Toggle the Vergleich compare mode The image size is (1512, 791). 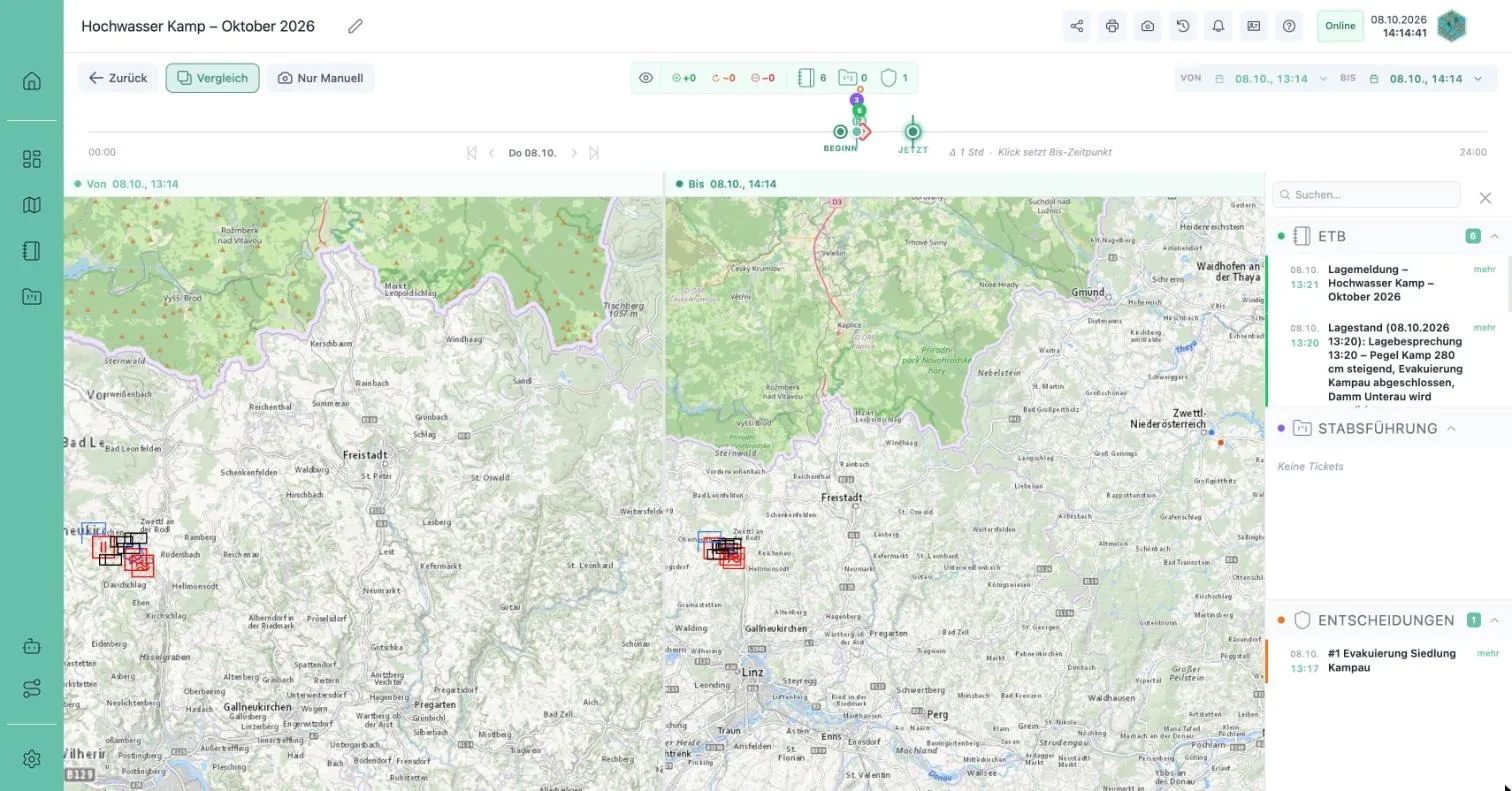(x=212, y=78)
